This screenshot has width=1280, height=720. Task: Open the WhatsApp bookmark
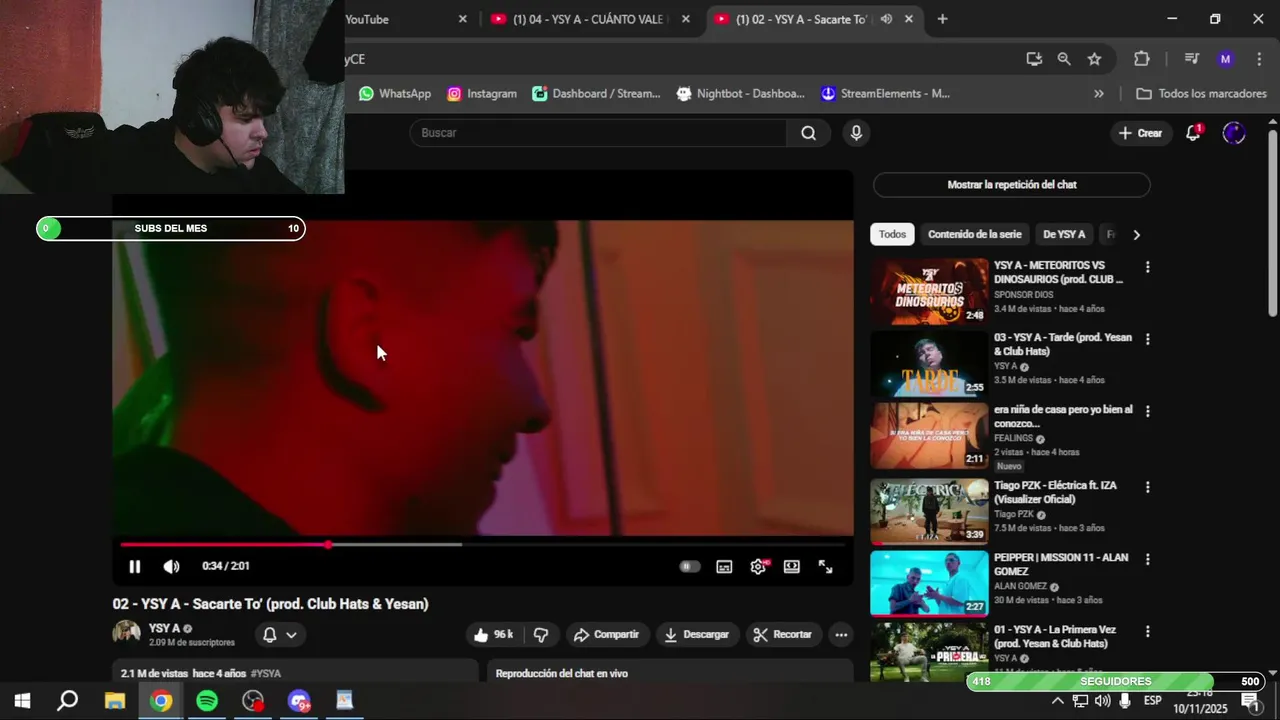(395, 93)
